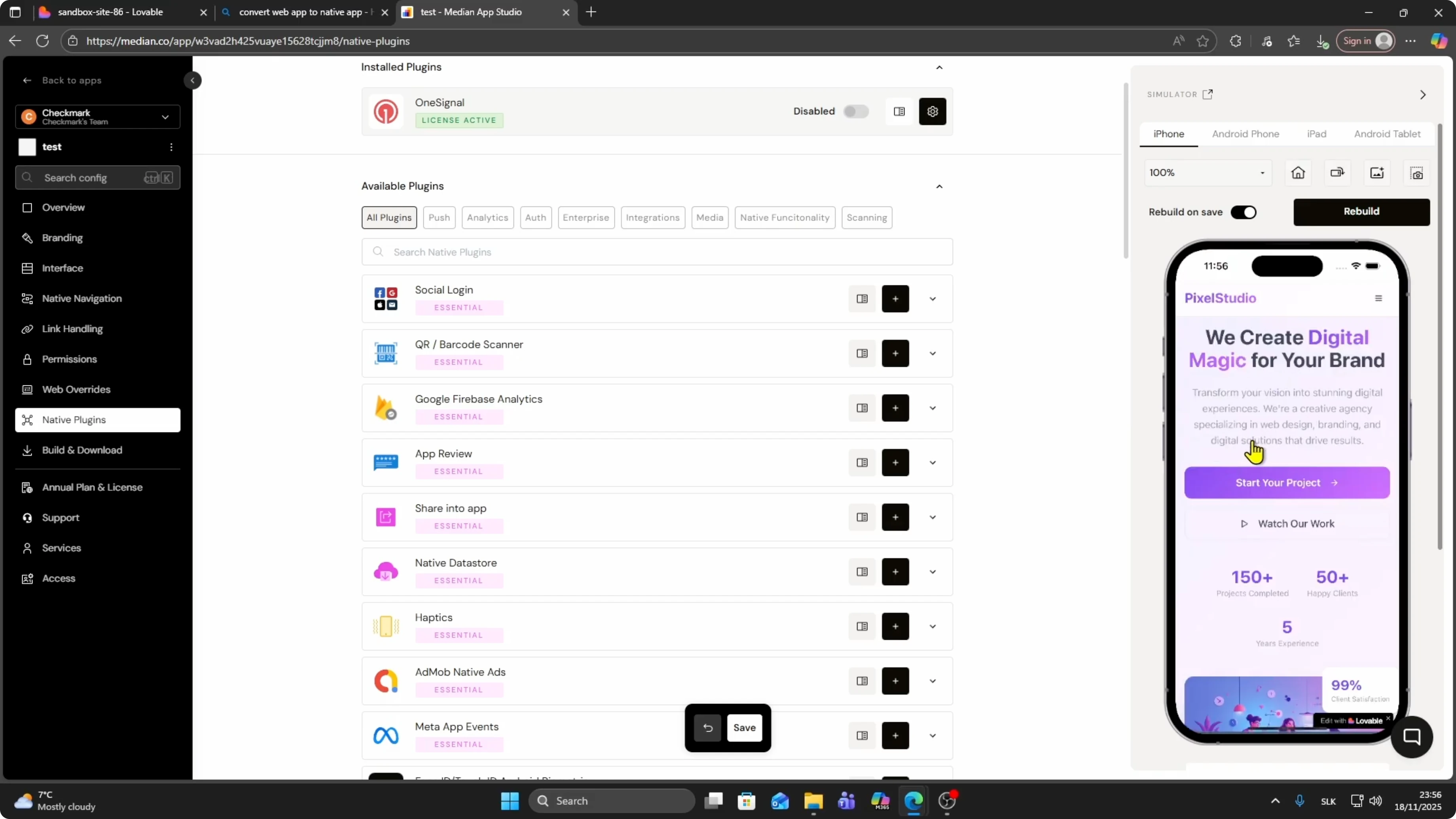The height and width of the screenshot is (819, 1456).
Task: Add the AdMob Native Ads plugin
Action: [895, 681]
